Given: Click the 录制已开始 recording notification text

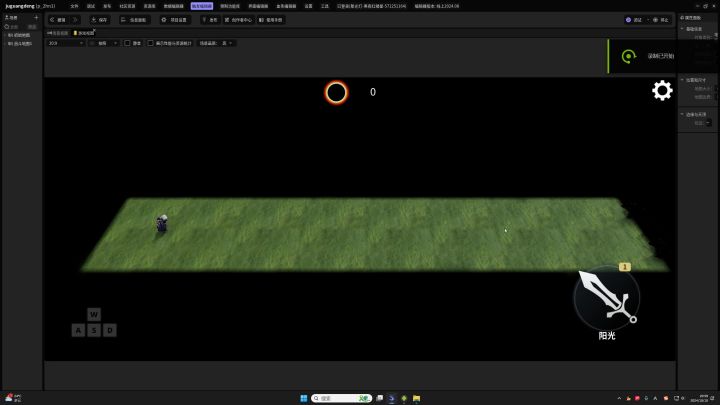Looking at the screenshot, I should coord(660,56).
